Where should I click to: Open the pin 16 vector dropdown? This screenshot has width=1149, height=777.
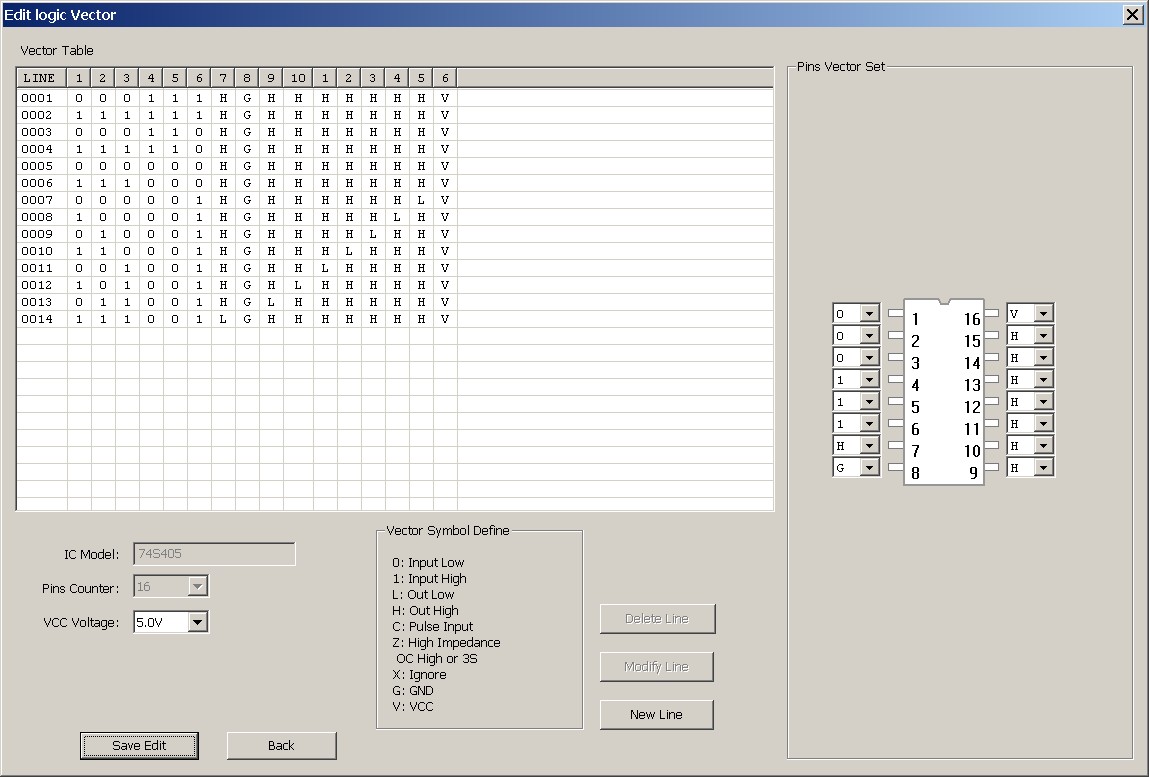point(1043,314)
